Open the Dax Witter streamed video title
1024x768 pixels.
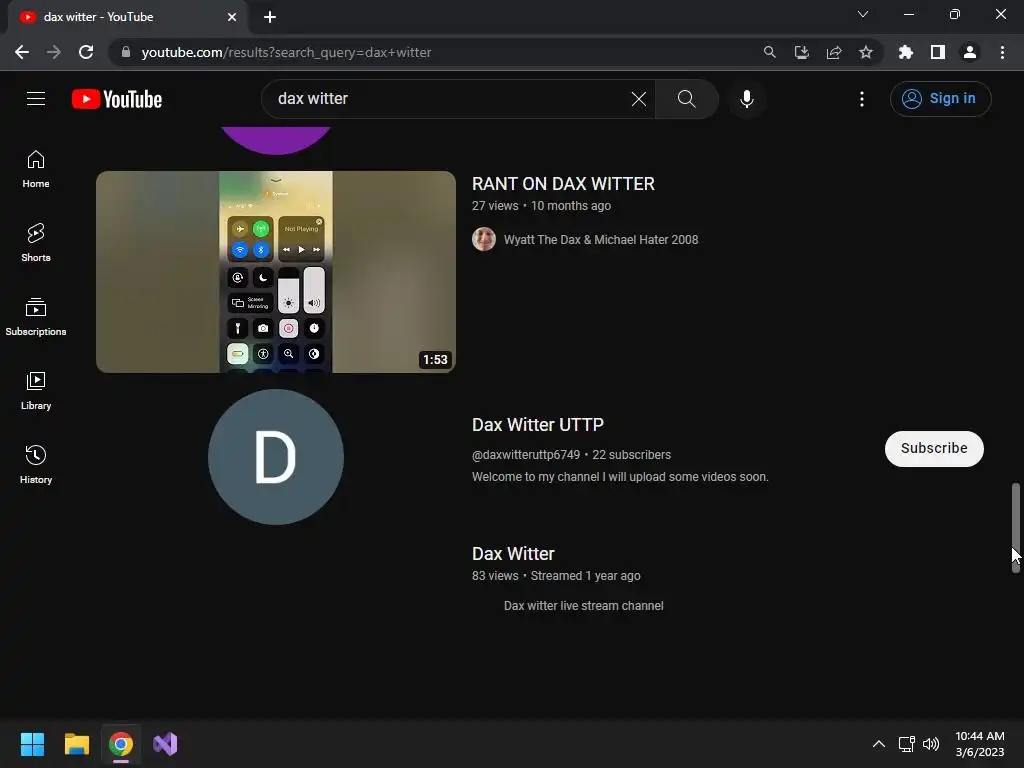(x=513, y=554)
